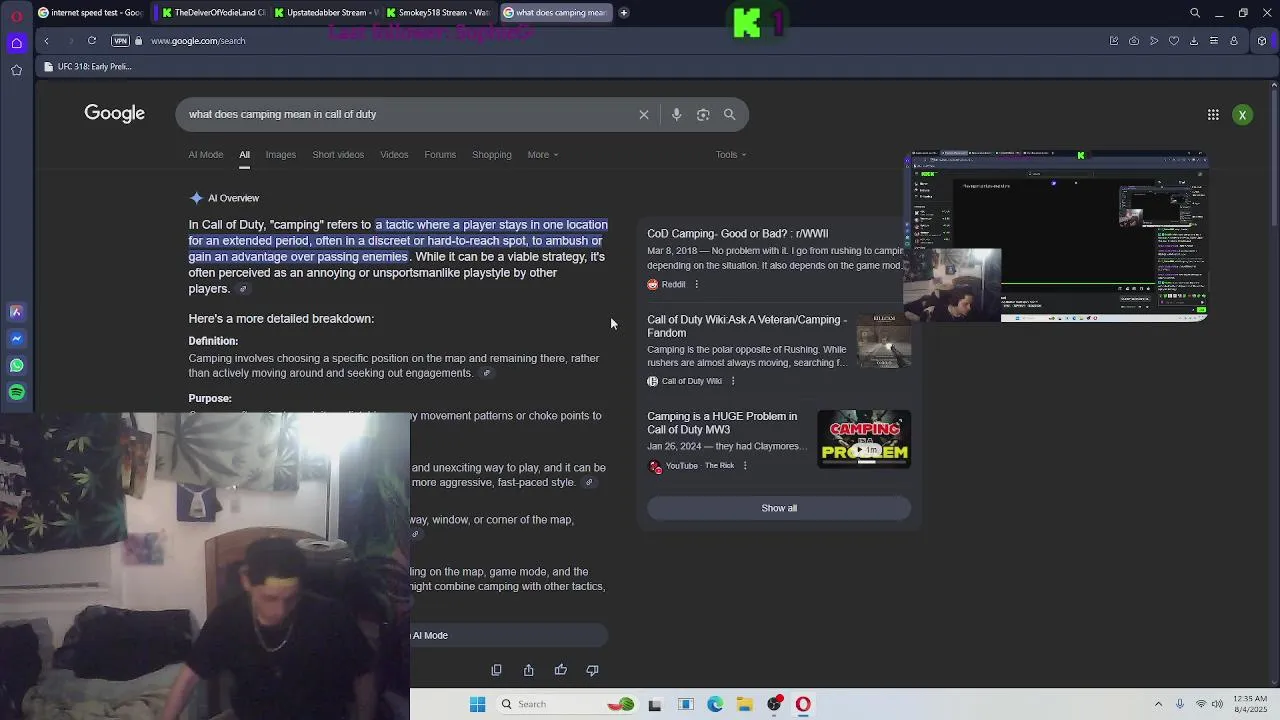This screenshot has height=720, width=1280.
Task: Add page to bookmarks heart icon
Action: tap(1174, 41)
